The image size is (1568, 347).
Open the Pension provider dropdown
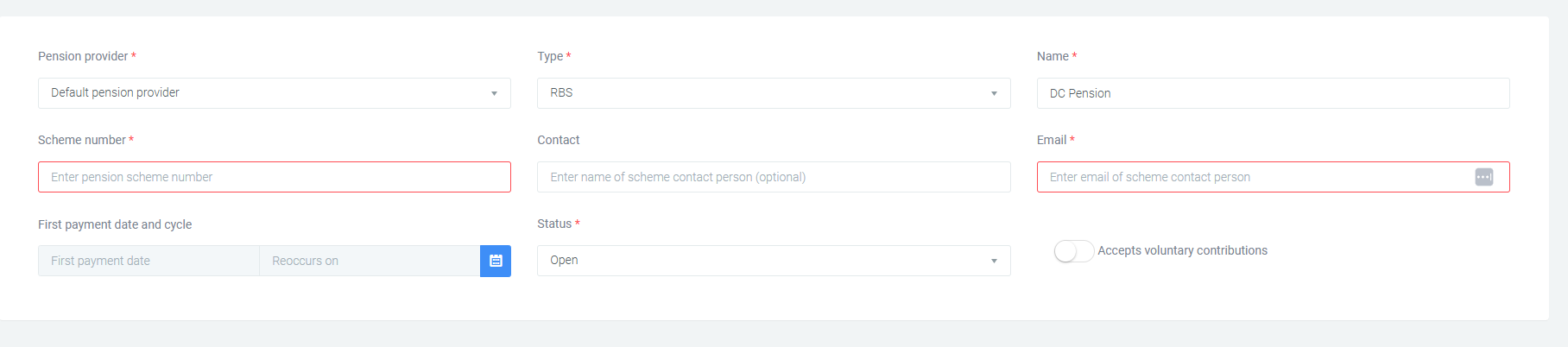(x=274, y=93)
